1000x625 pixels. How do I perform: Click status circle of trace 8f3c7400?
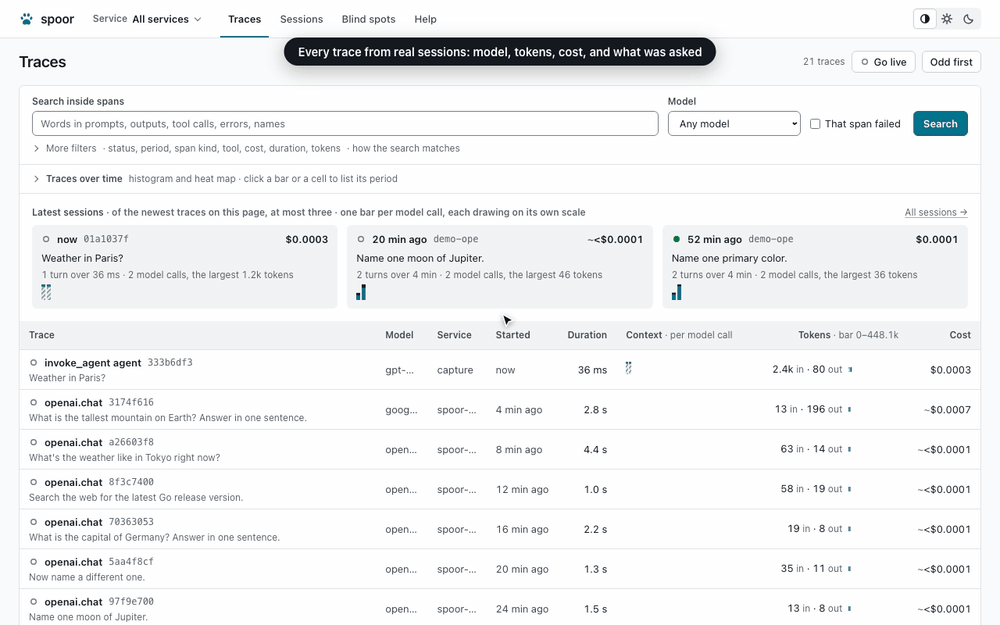click(x=34, y=482)
